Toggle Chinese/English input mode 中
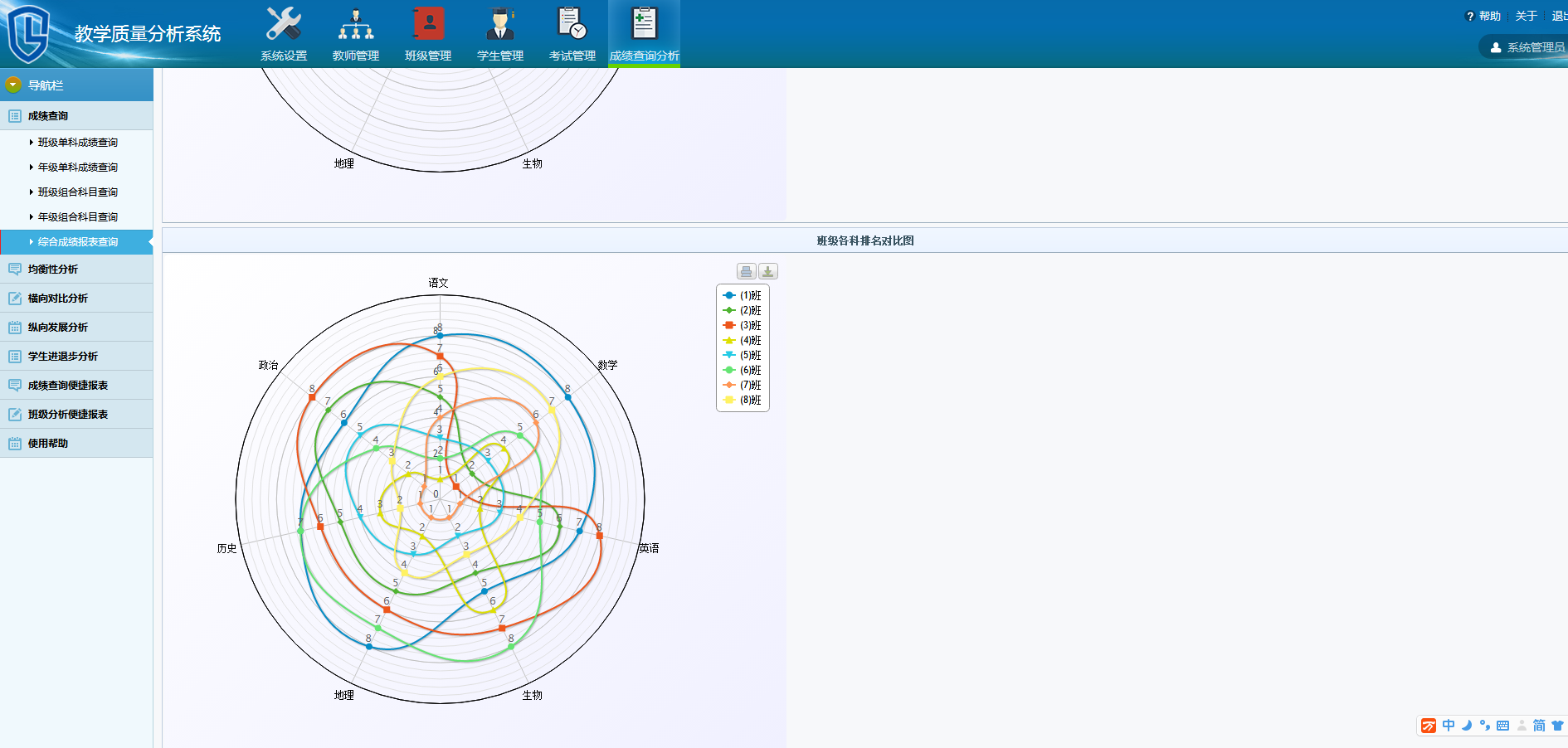 tap(1449, 726)
